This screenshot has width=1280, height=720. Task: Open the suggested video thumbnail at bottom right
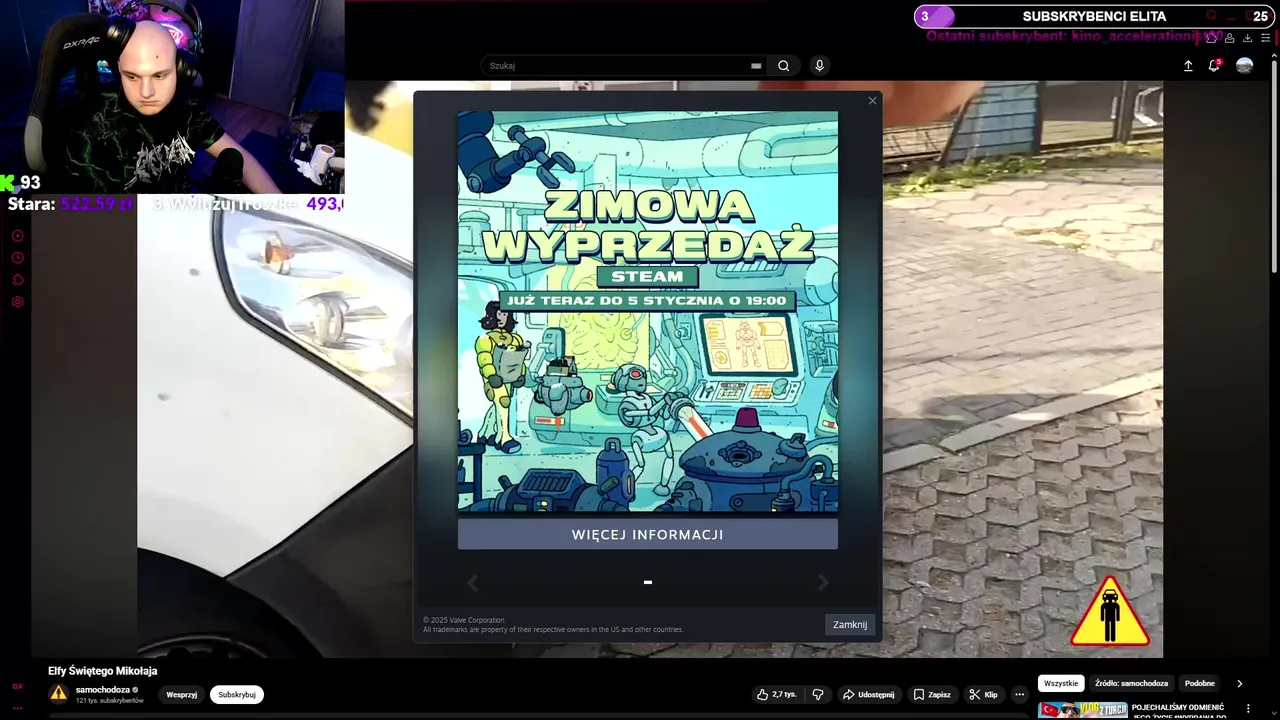click(x=1082, y=710)
